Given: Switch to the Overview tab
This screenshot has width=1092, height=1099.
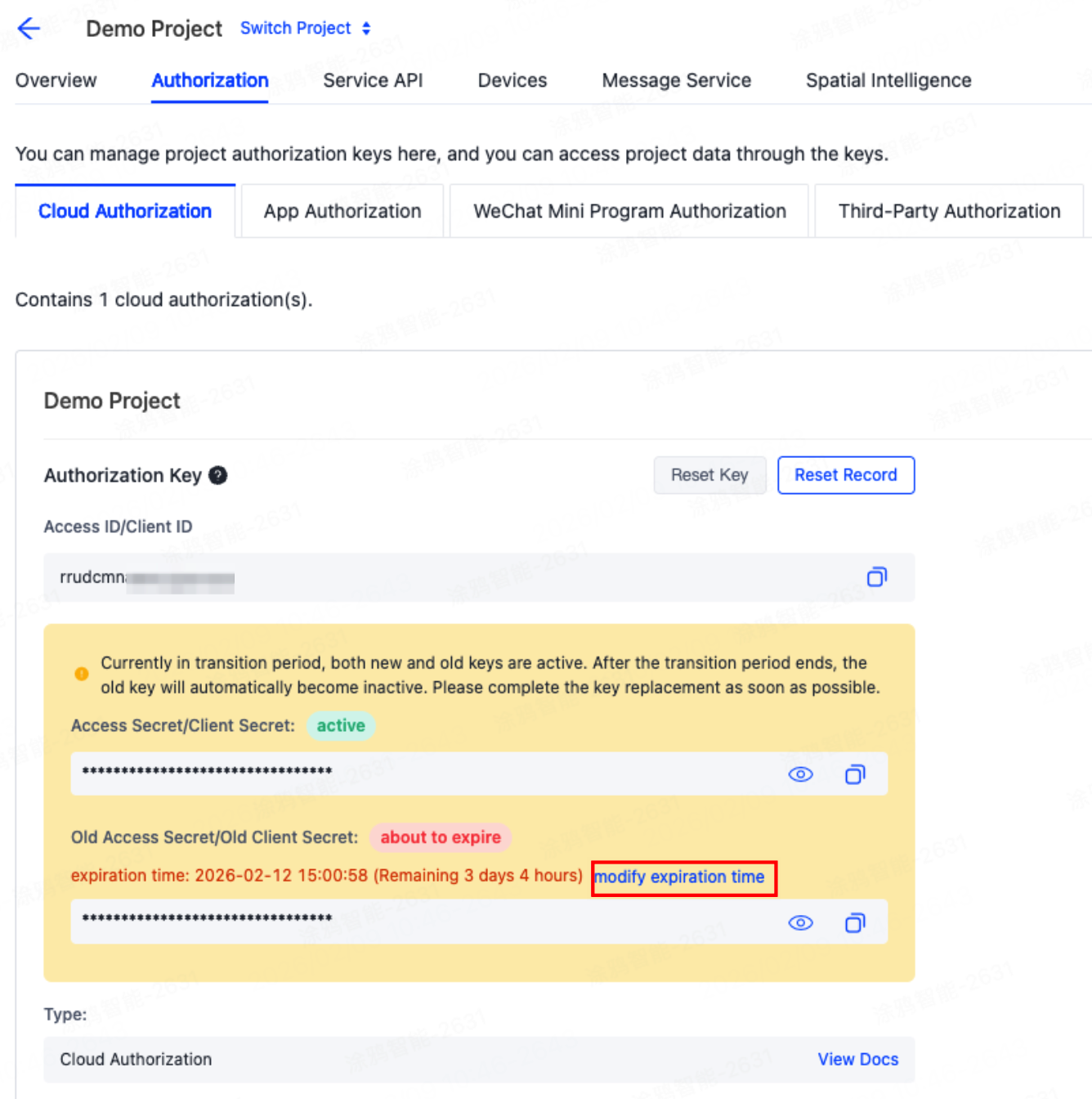Looking at the screenshot, I should point(56,80).
